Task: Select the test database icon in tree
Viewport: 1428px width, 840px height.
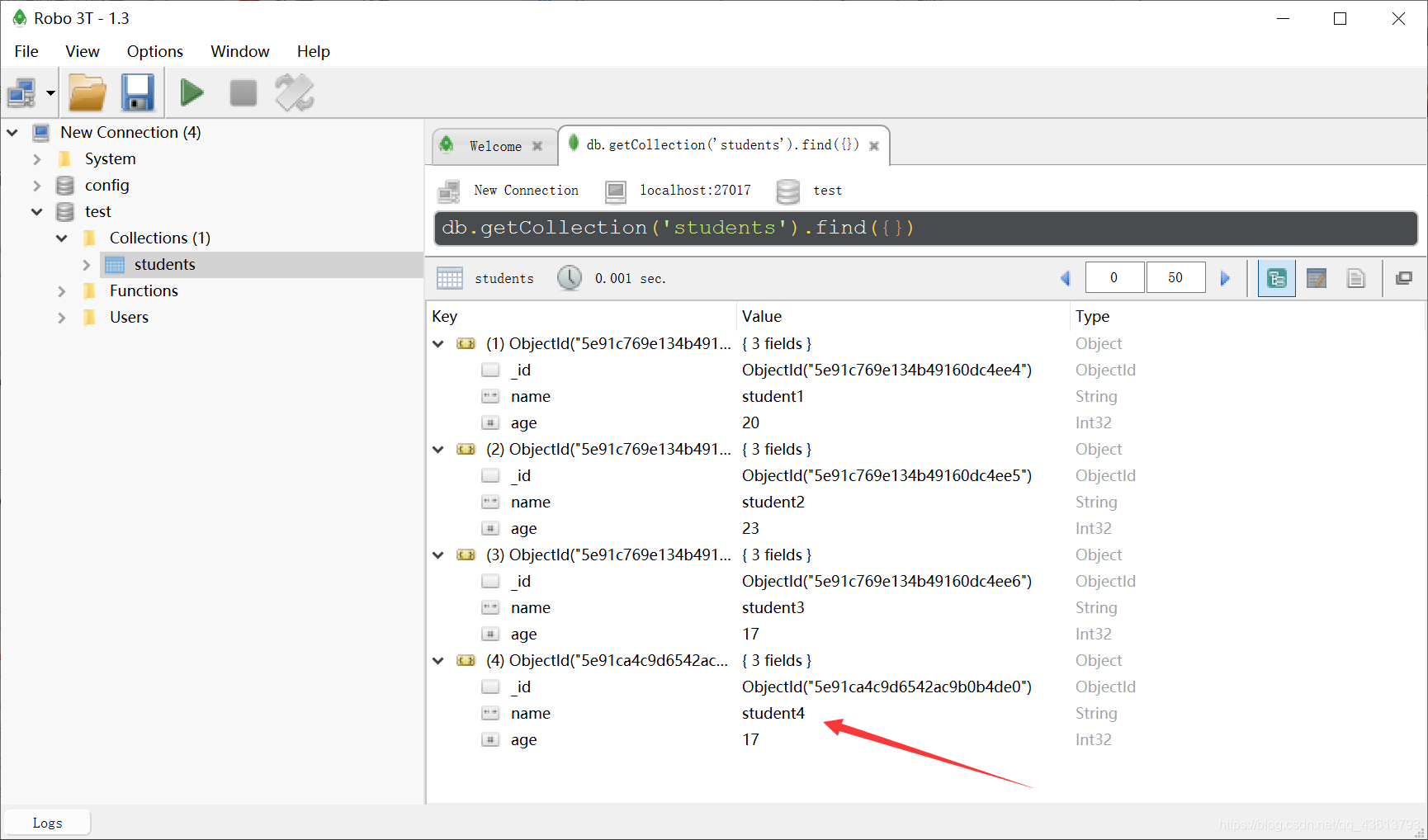Action: click(x=65, y=211)
